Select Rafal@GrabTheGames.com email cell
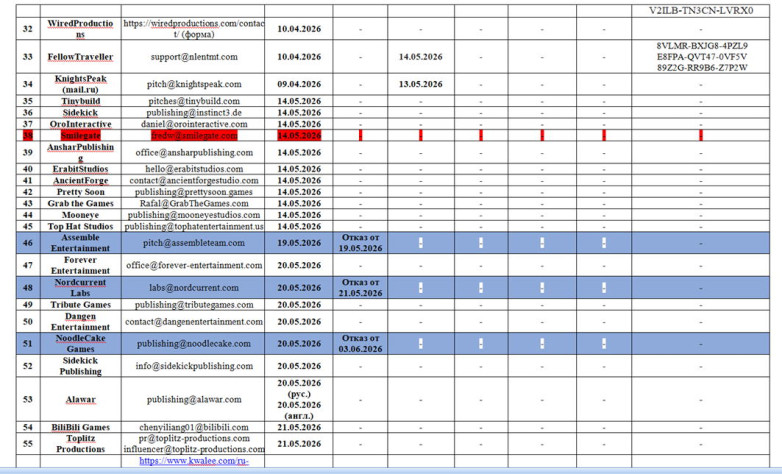The width and height of the screenshot is (782, 474). [193, 204]
